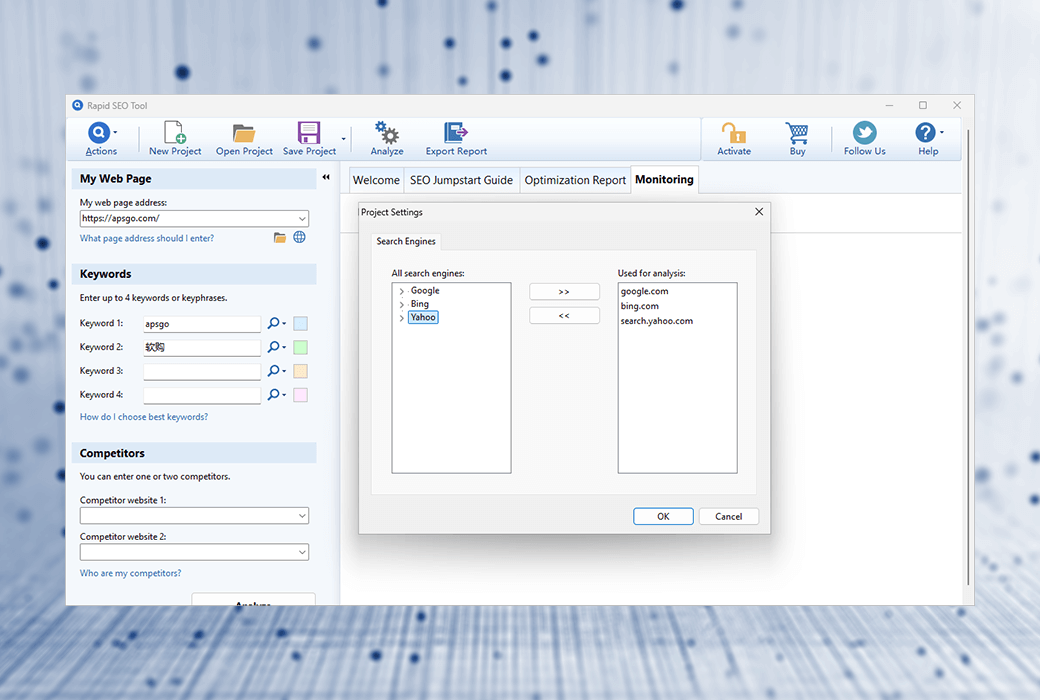Select google.com in Used for analysis
The height and width of the screenshot is (700, 1040).
[645, 291]
